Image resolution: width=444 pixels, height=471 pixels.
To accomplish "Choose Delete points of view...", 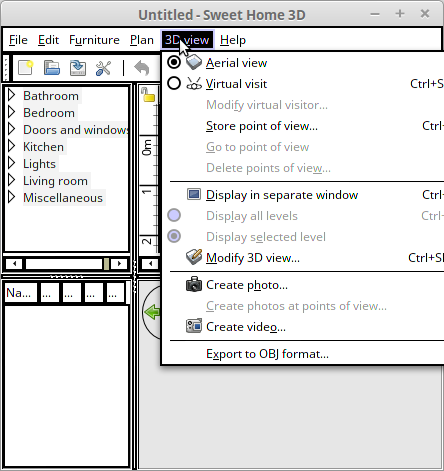I will (x=269, y=168).
